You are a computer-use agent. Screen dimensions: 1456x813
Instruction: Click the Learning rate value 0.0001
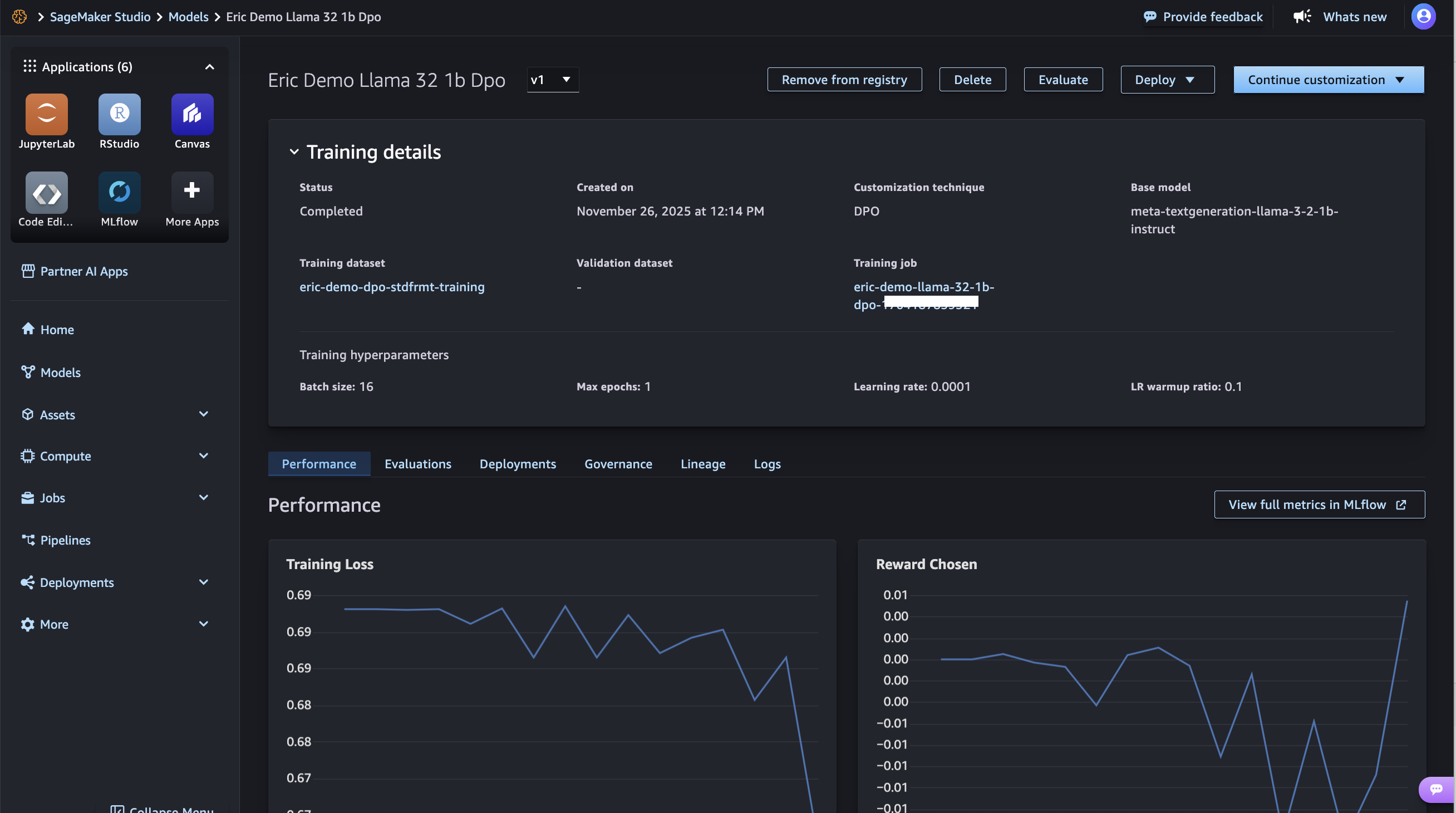coord(950,386)
